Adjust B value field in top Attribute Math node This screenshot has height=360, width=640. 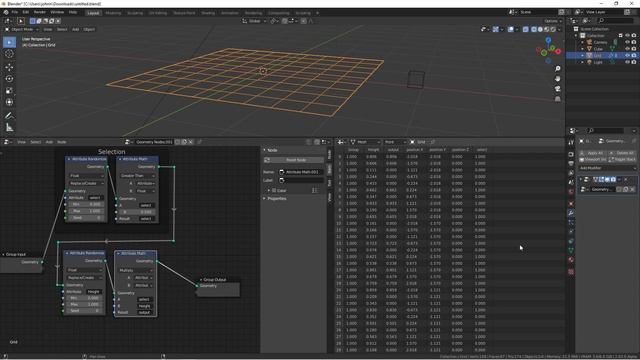[137, 212]
